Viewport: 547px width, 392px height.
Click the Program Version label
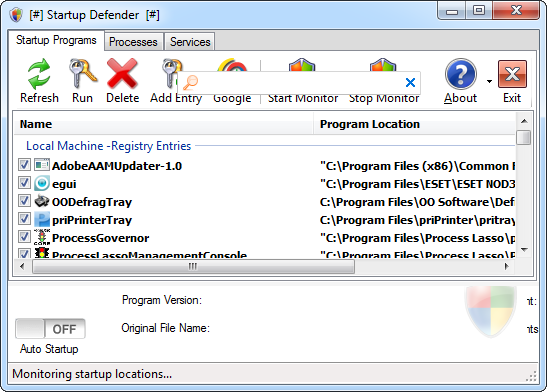click(x=162, y=300)
